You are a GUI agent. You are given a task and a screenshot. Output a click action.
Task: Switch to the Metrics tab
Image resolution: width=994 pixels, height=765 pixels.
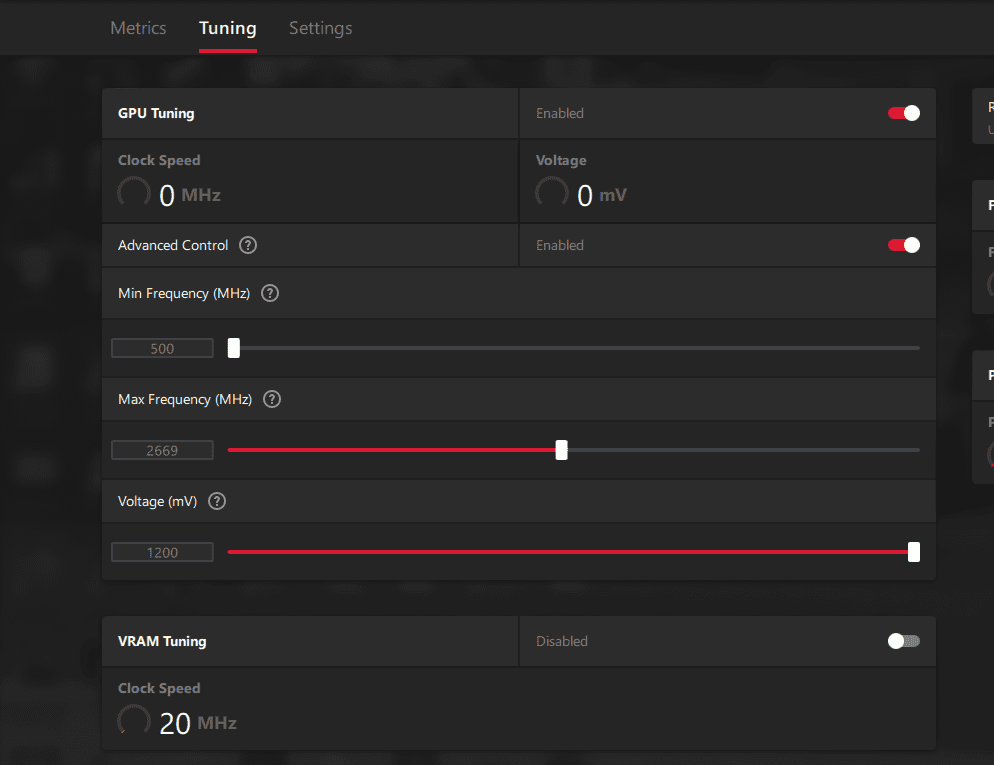(x=138, y=28)
